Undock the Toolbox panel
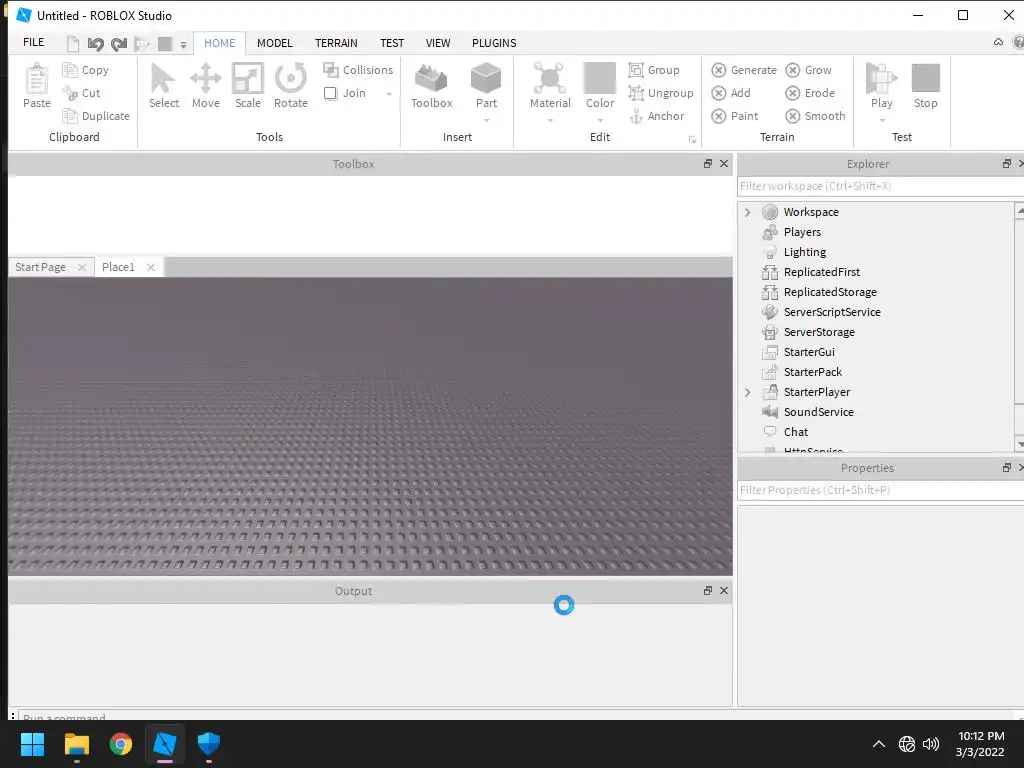Viewport: 1024px width, 768px height. (x=707, y=164)
